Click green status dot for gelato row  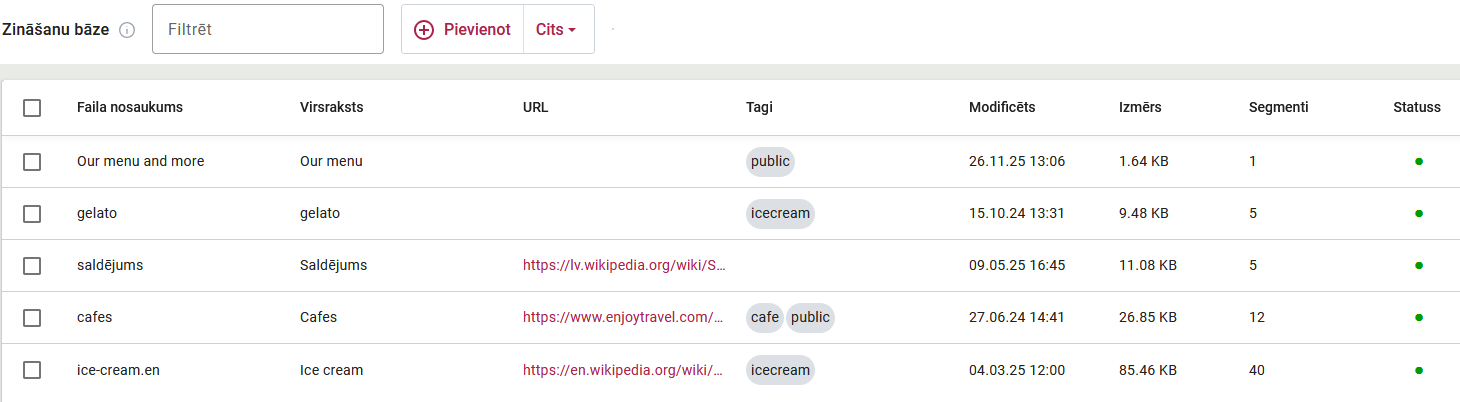1418,214
